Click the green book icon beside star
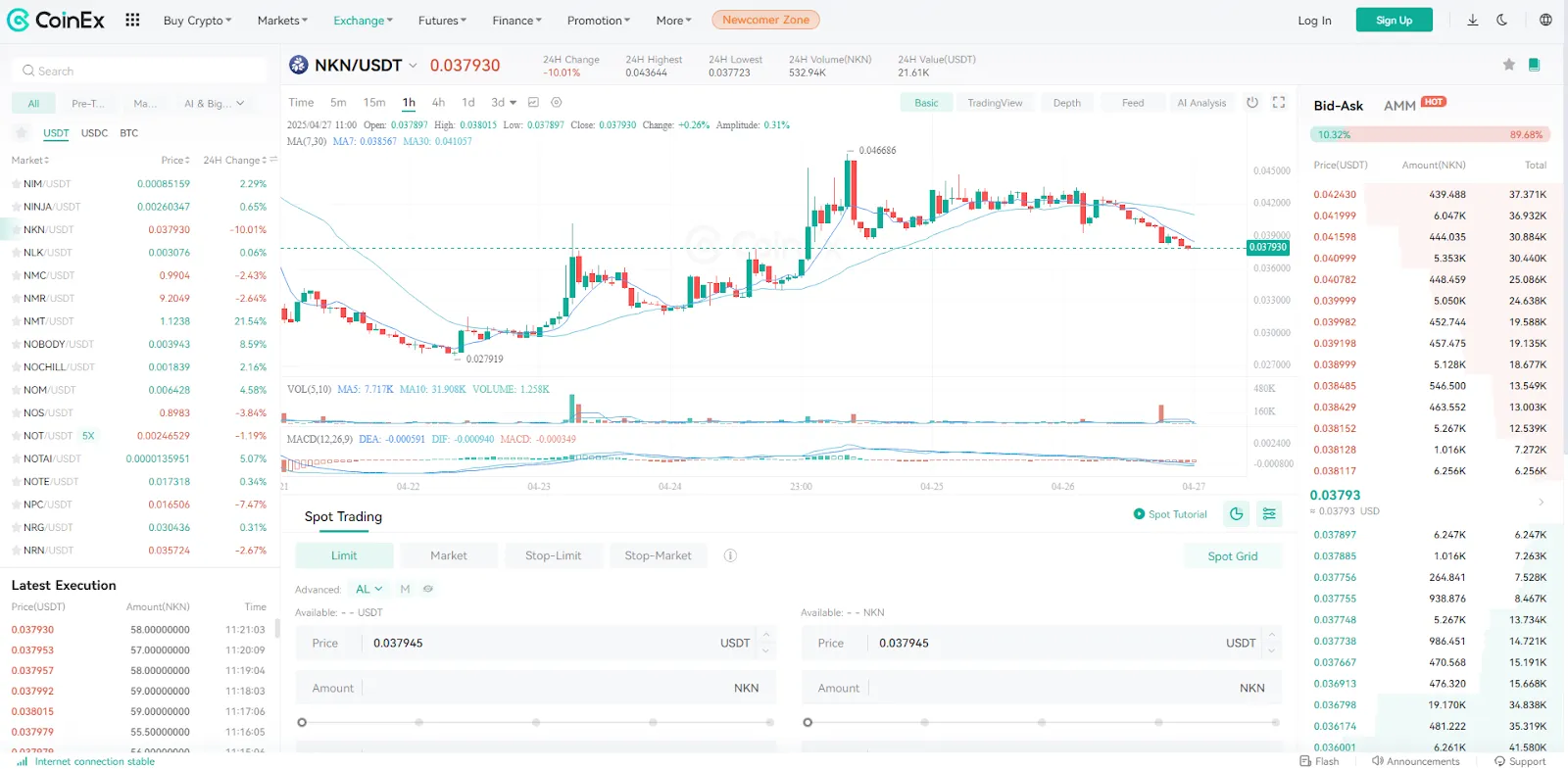Image resolution: width=1568 pixels, height=769 pixels. point(1534,65)
